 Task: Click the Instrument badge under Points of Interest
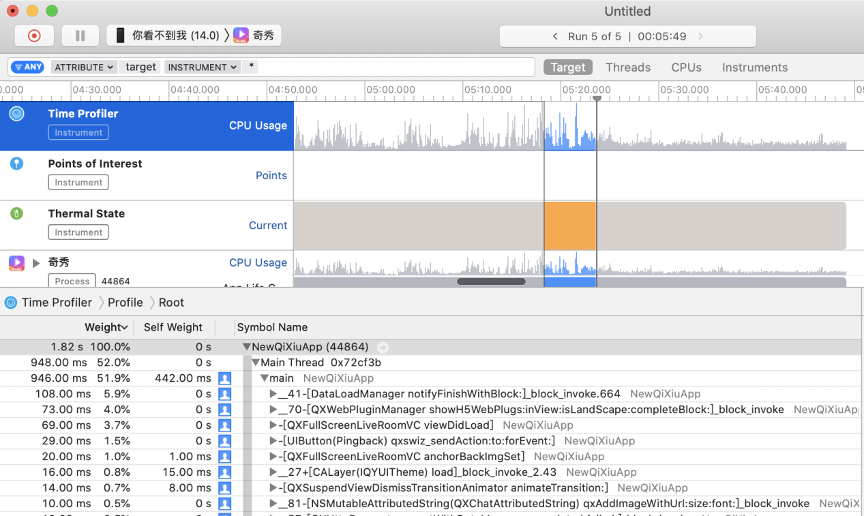point(78,182)
